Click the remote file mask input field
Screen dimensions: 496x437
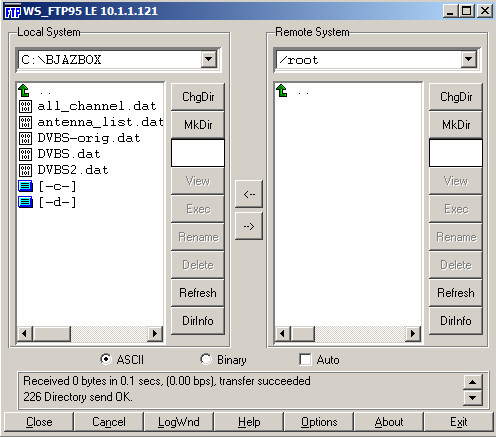pyautogui.click(x=456, y=153)
